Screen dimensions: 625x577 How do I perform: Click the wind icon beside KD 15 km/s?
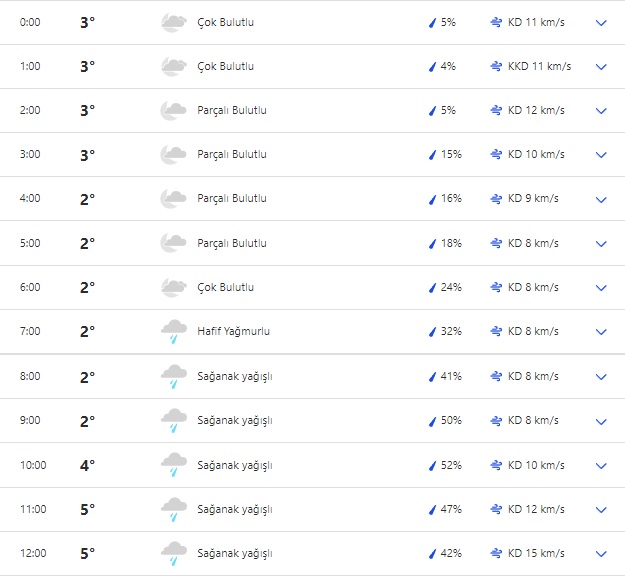[496, 553]
